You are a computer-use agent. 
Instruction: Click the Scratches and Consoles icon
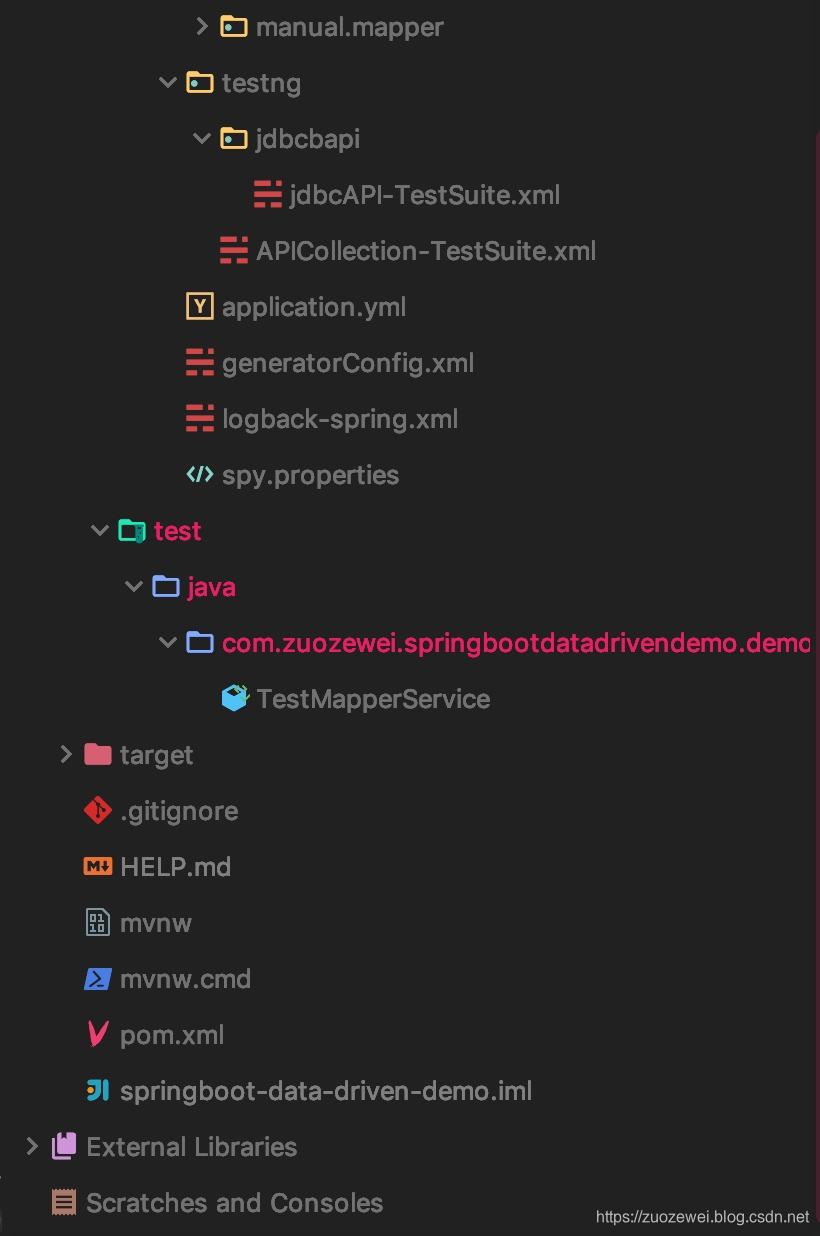(x=63, y=1202)
